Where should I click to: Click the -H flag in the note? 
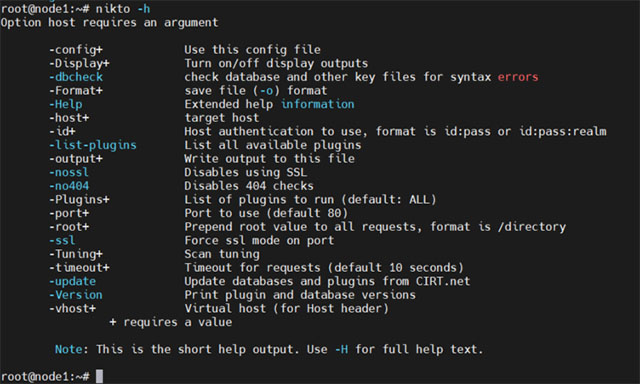click(341, 349)
